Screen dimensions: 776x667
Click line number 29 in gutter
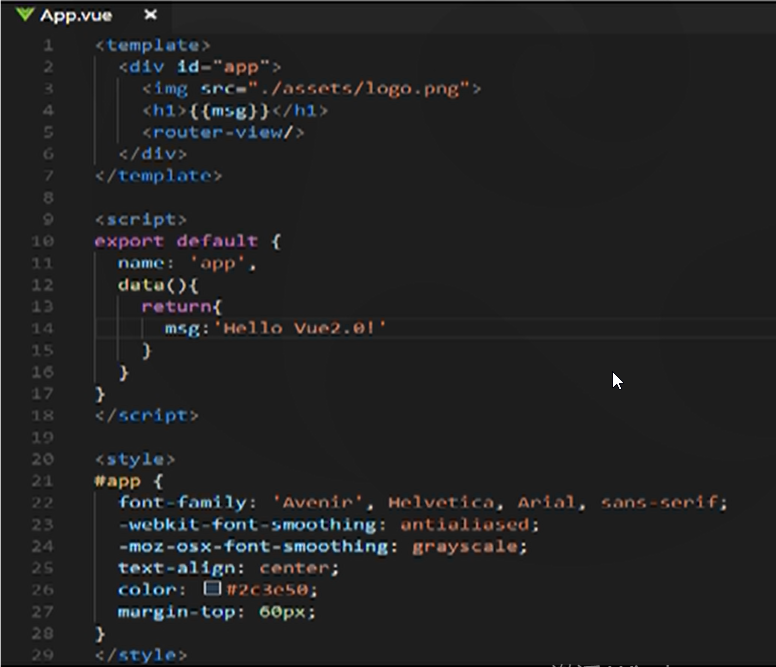coord(43,655)
